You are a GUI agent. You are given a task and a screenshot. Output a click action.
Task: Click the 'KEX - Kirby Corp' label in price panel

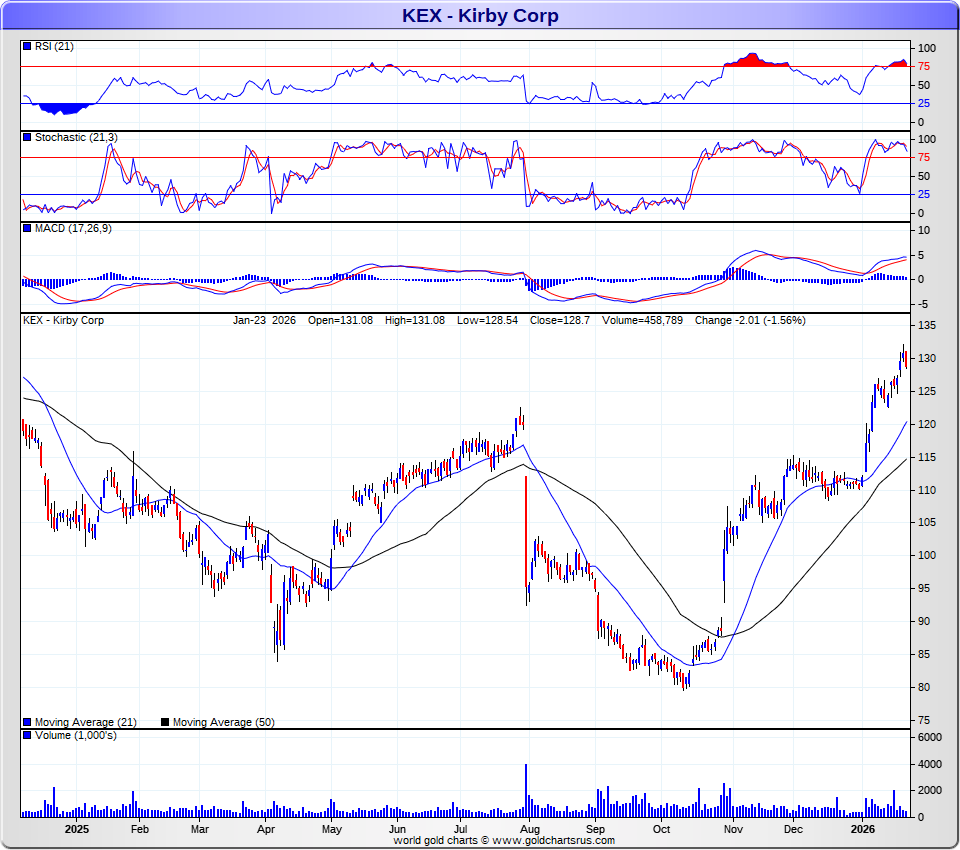click(x=64, y=320)
